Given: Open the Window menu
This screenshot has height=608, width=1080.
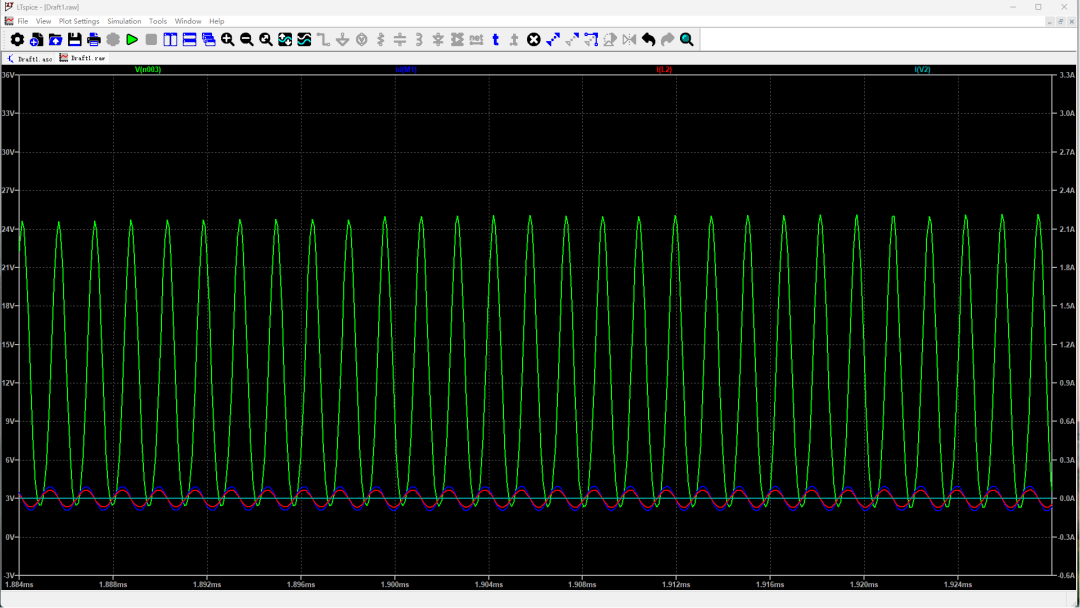Looking at the screenshot, I should tap(188, 21).
